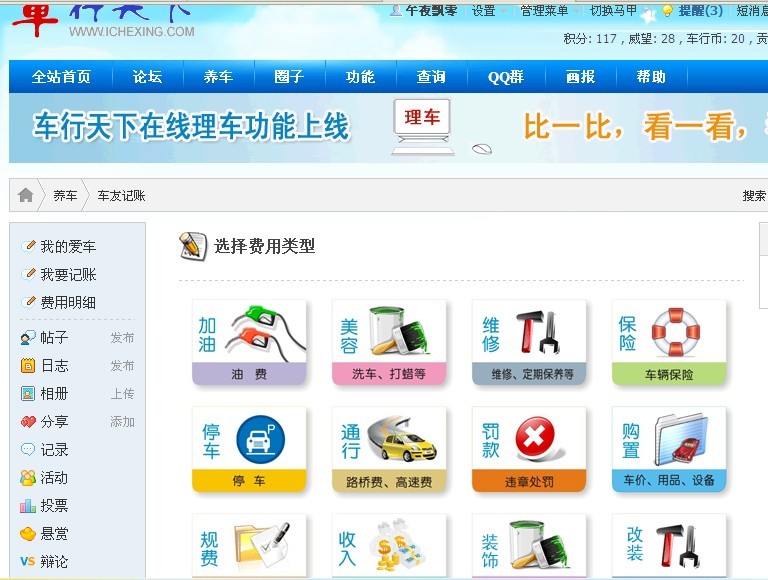
Task: Open the 规费 regulatory fee card
Action: [249, 546]
